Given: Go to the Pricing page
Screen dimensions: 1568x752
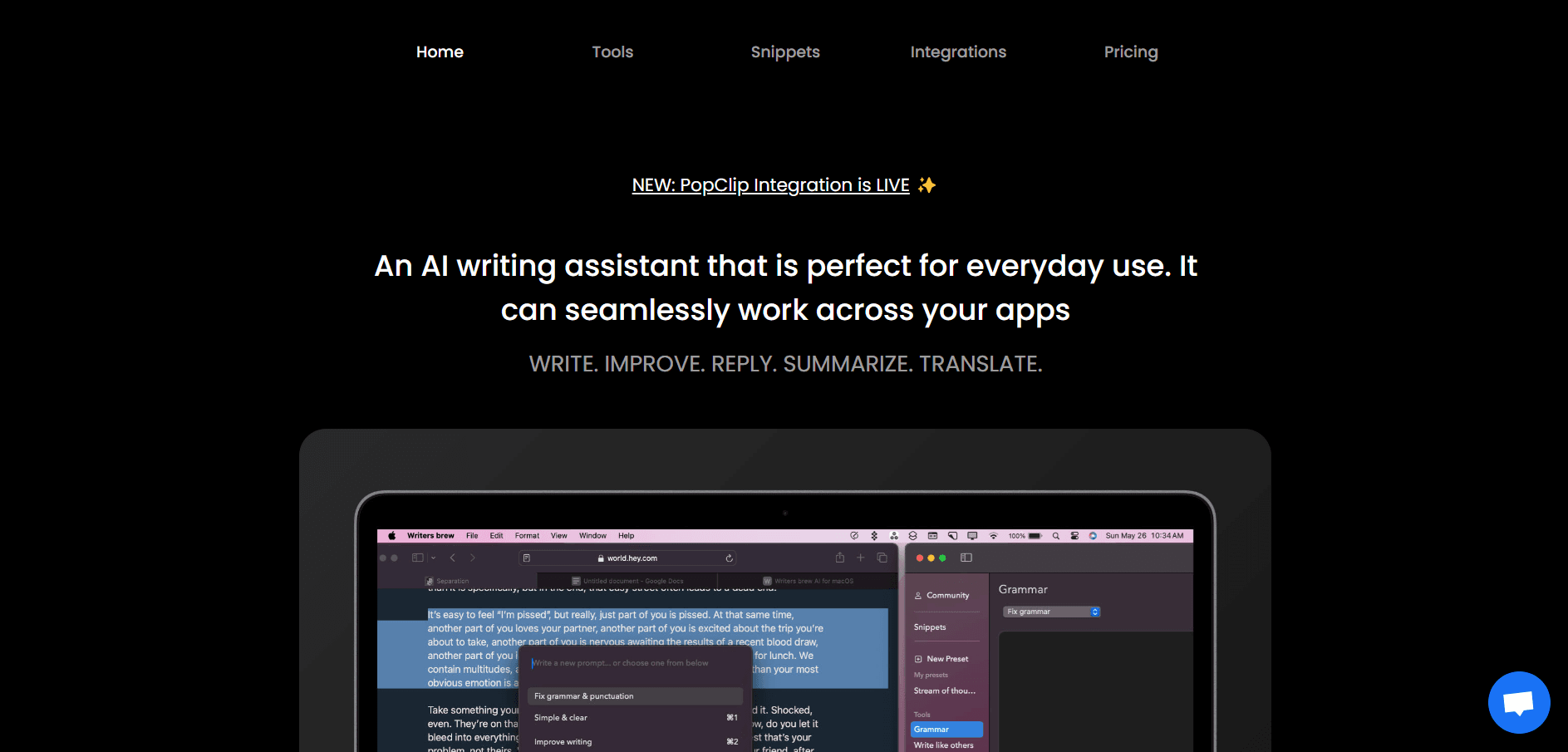Looking at the screenshot, I should pos(1130,52).
